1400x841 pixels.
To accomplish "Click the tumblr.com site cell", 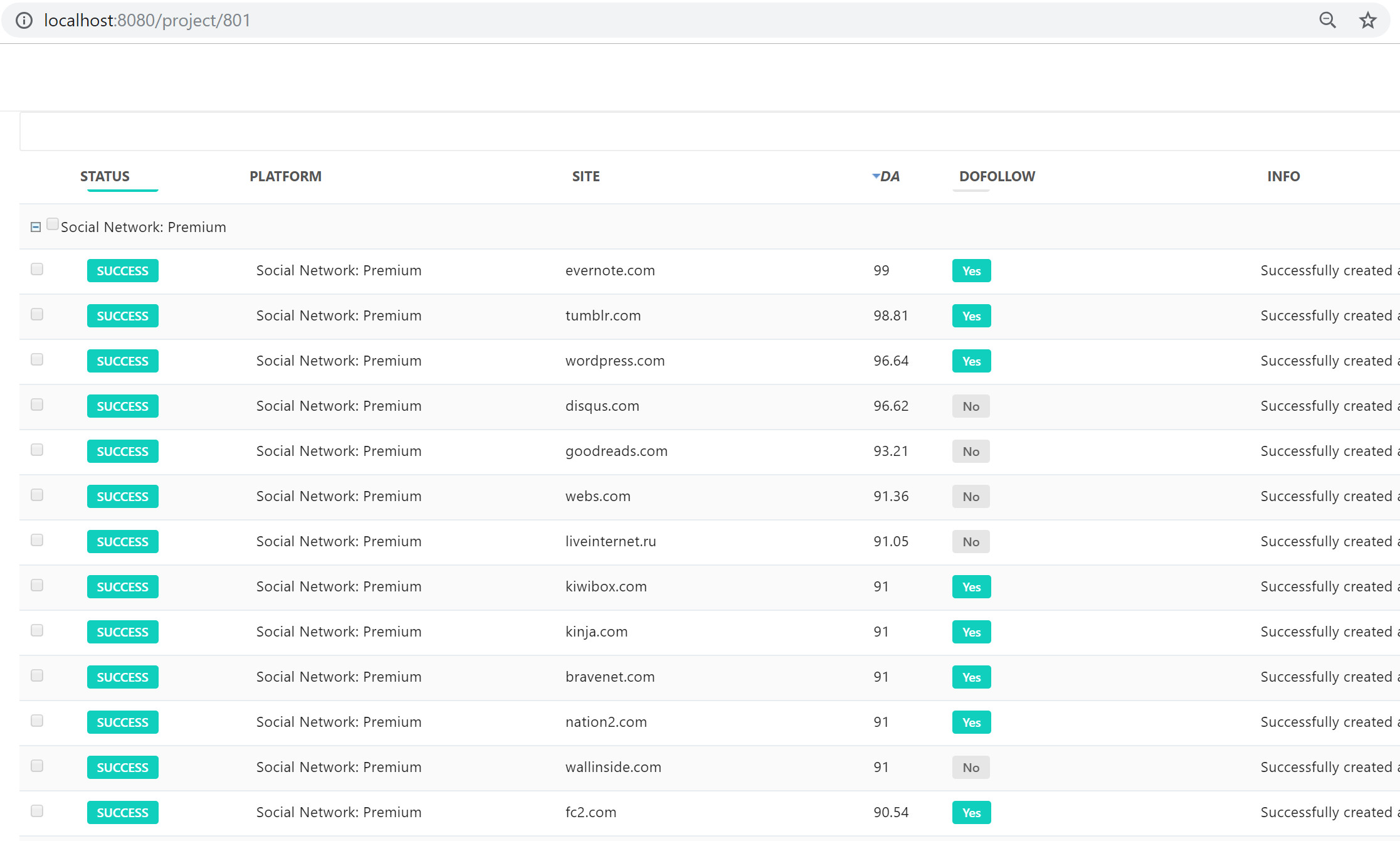I will pos(603,316).
